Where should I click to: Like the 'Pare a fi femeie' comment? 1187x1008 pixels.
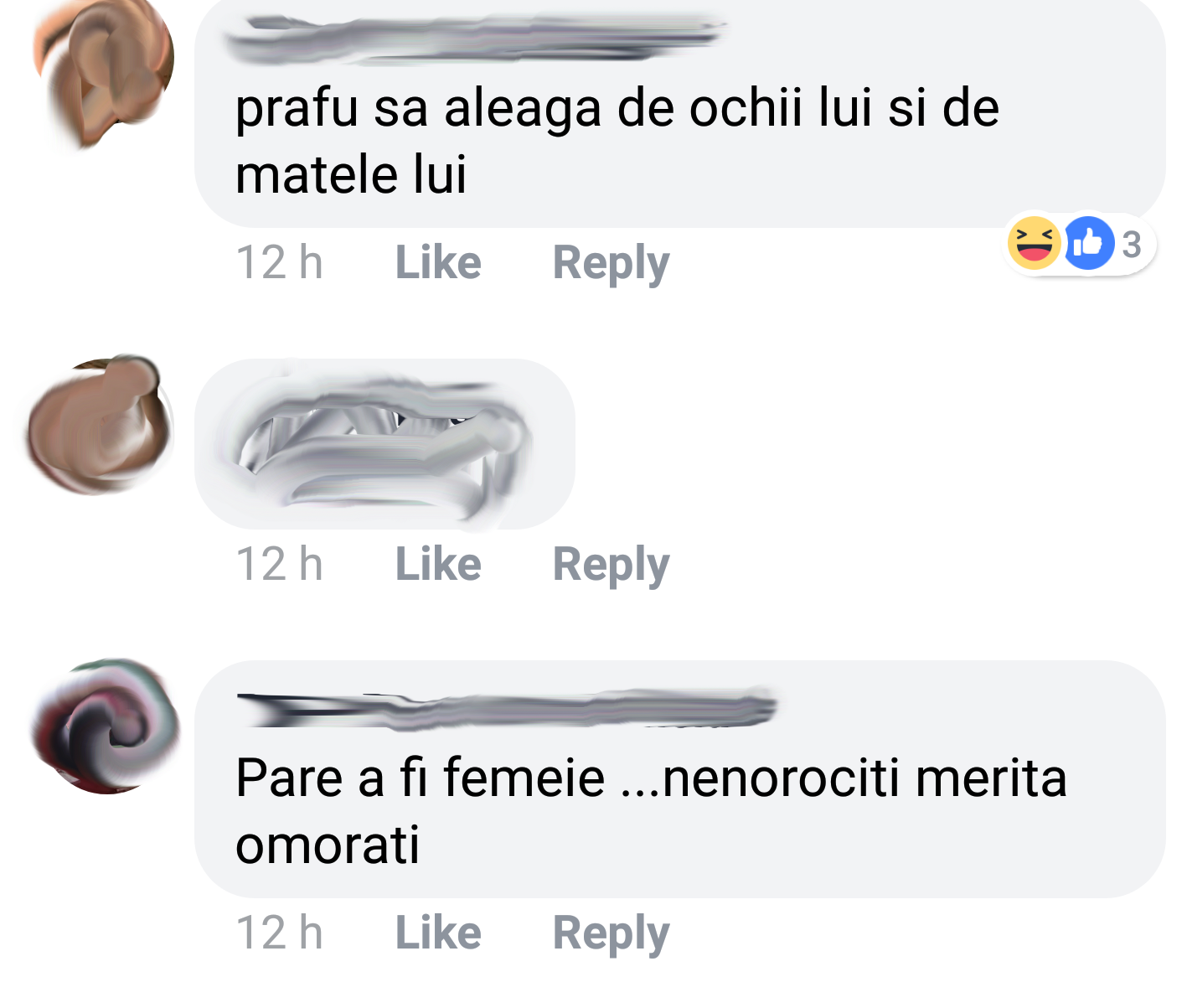pyautogui.click(x=438, y=933)
